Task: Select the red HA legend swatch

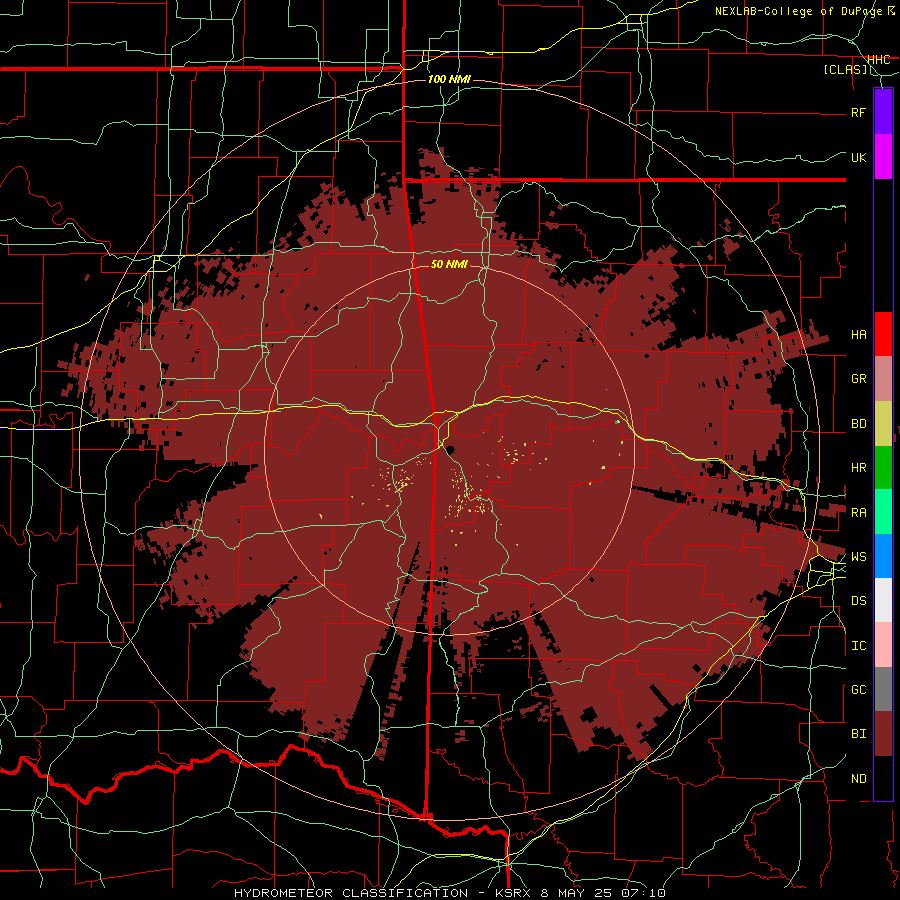Action: click(883, 334)
